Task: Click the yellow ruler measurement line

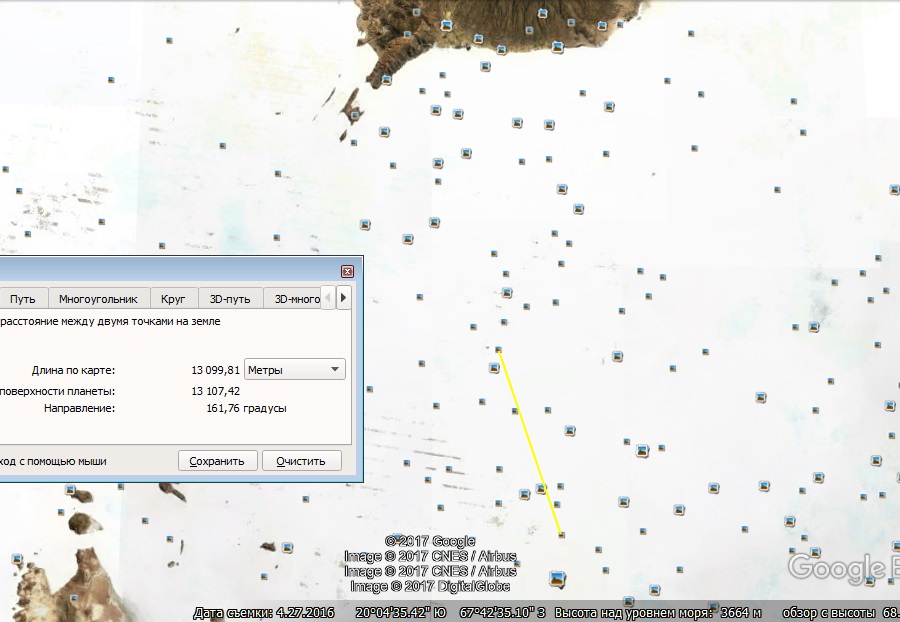Action: (x=530, y=442)
